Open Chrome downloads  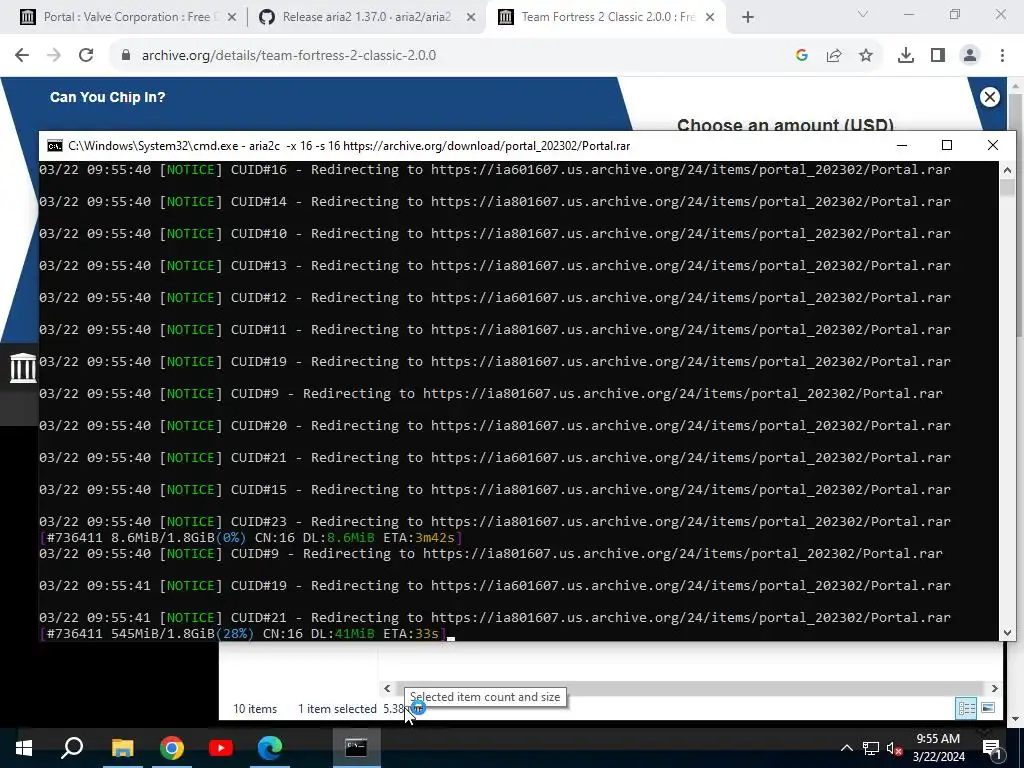[x=906, y=56]
